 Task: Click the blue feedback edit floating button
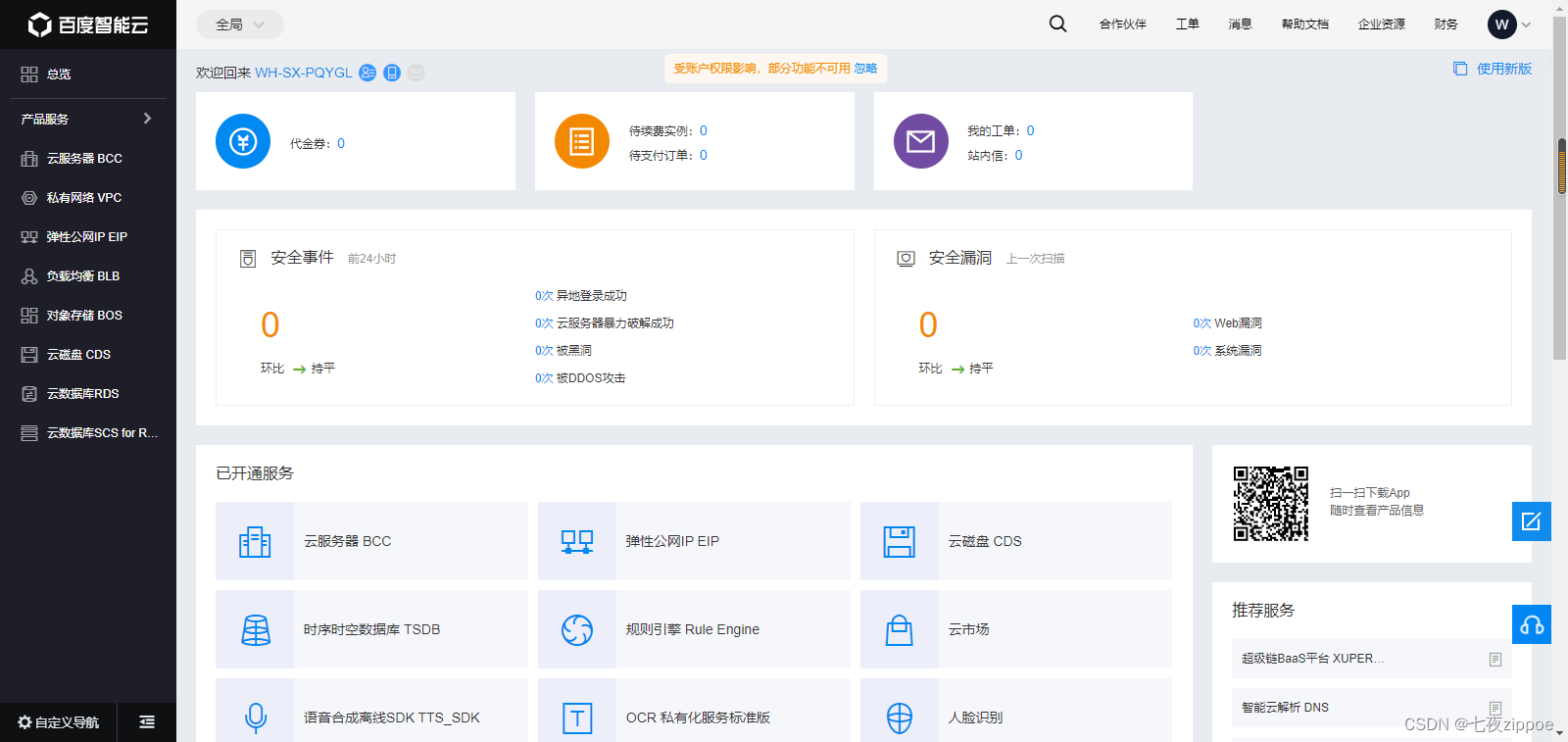click(x=1532, y=521)
